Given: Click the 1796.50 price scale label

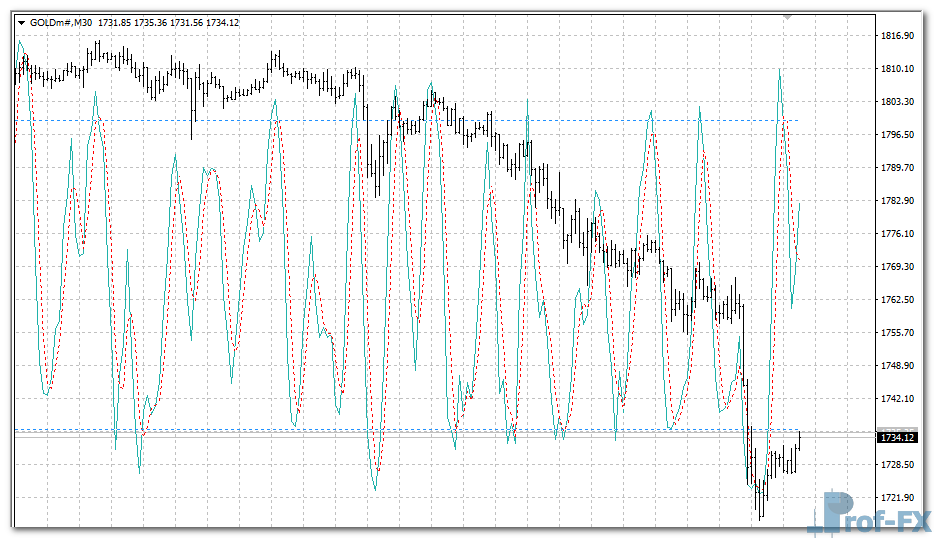Looking at the screenshot, I should pos(897,135).
